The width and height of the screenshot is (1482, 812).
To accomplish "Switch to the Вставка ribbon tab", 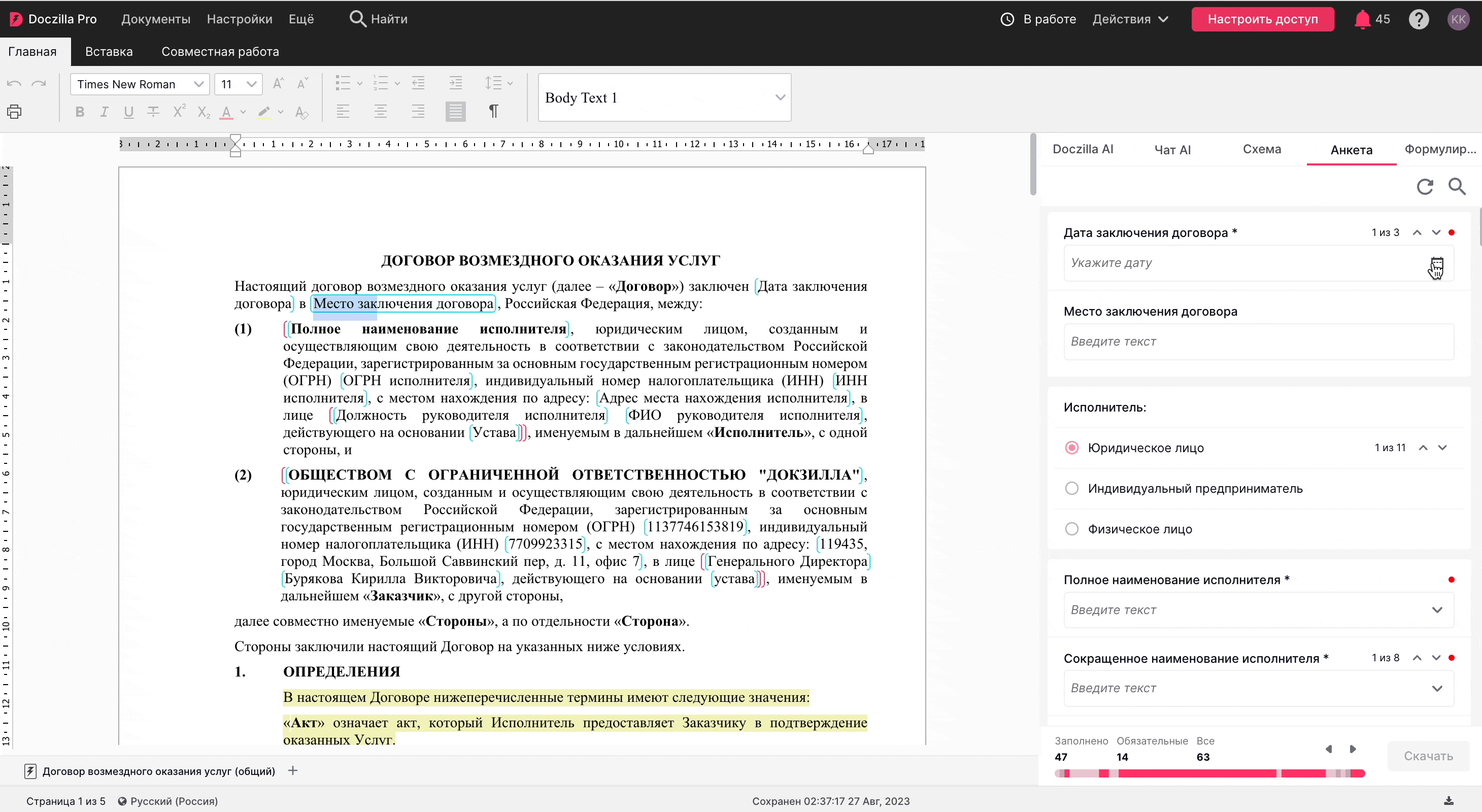I will point(109,51).
